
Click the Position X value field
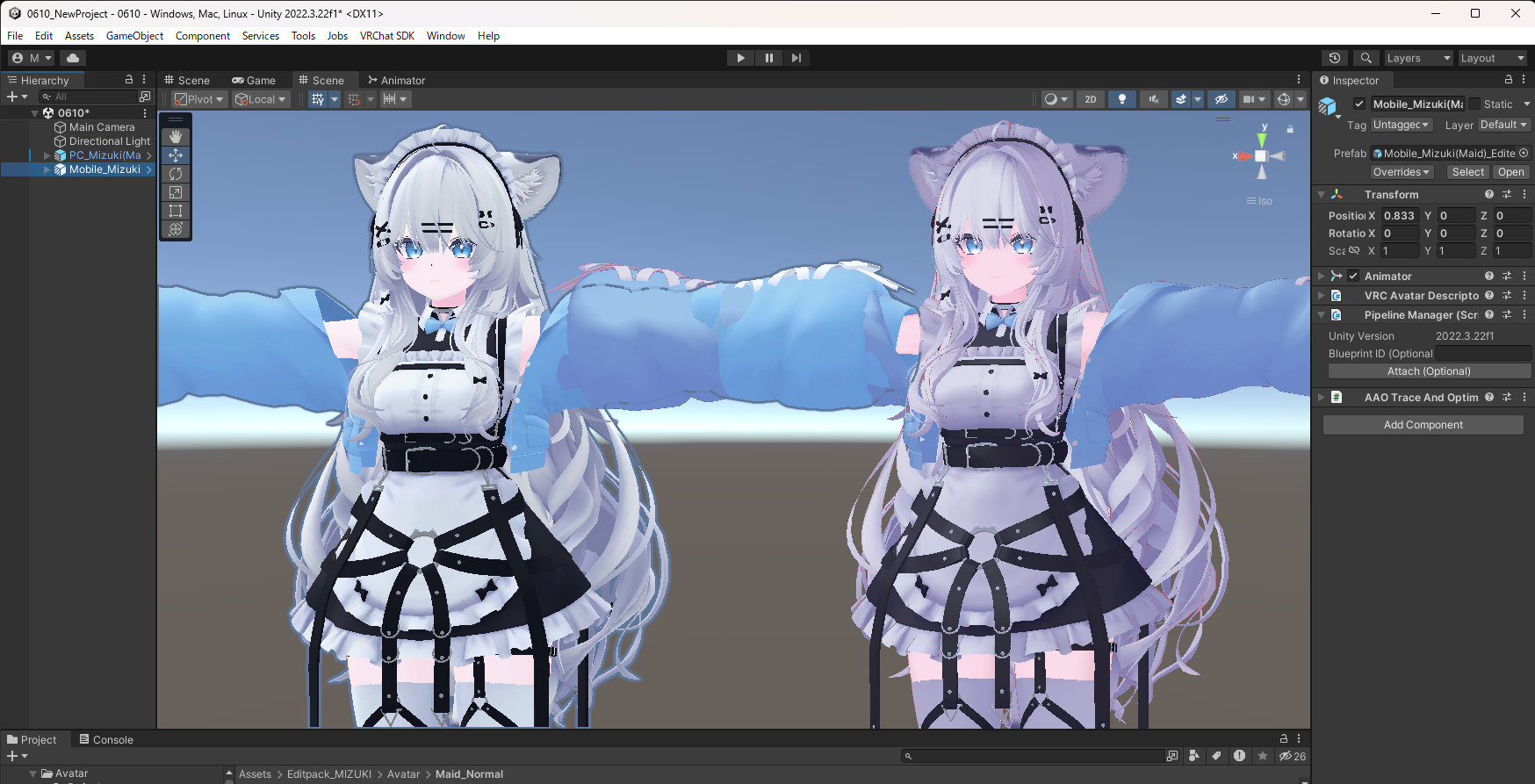click(x=1400, y=215)
